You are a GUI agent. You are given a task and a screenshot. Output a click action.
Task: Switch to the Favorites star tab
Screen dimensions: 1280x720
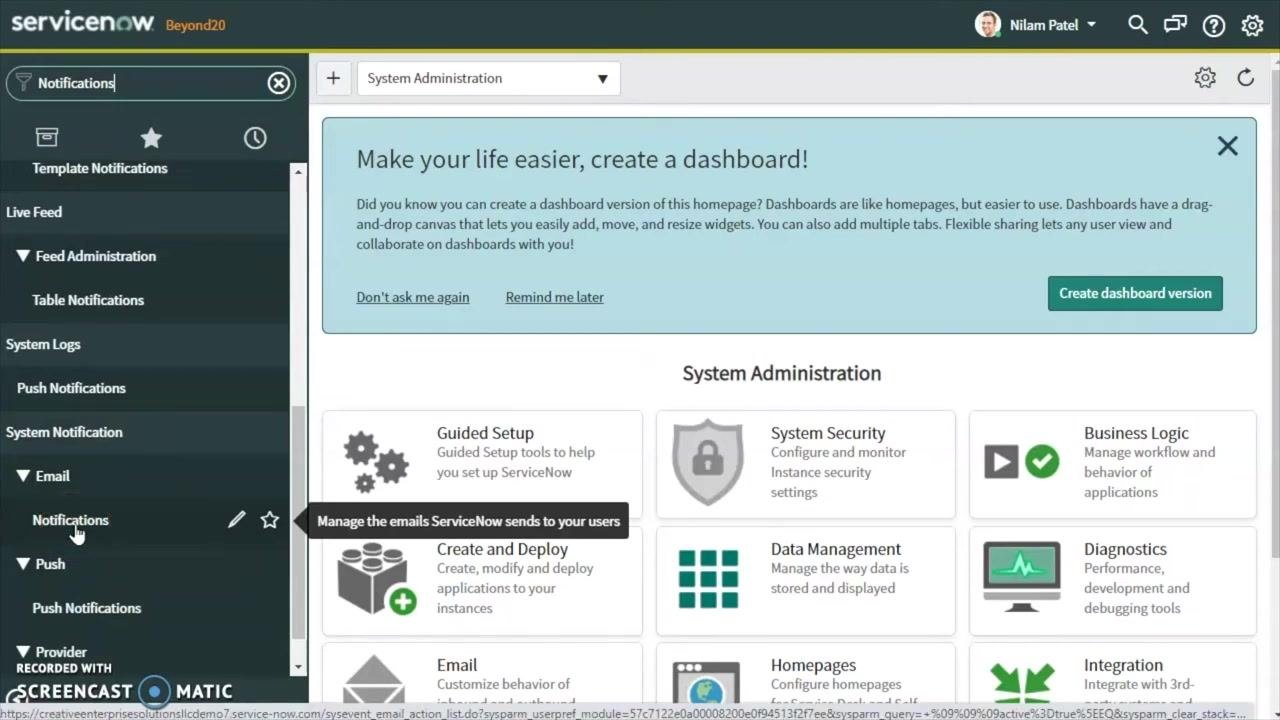click(151, 137)
